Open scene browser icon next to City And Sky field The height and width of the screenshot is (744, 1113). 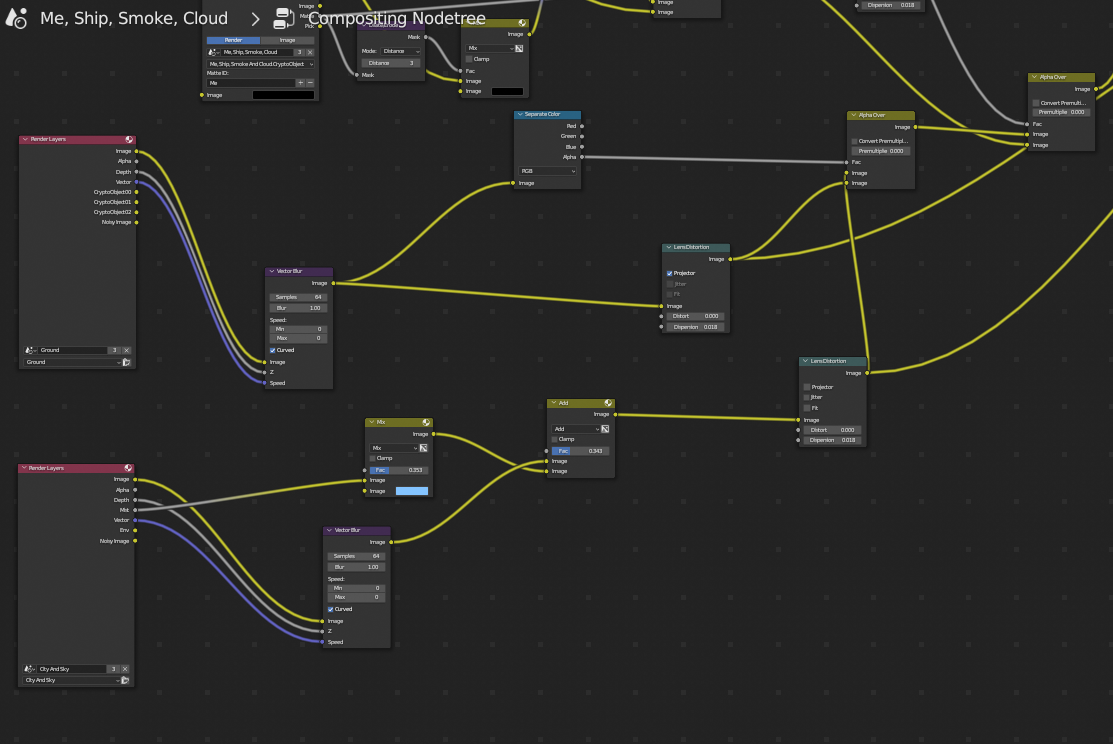click(30, 669)
